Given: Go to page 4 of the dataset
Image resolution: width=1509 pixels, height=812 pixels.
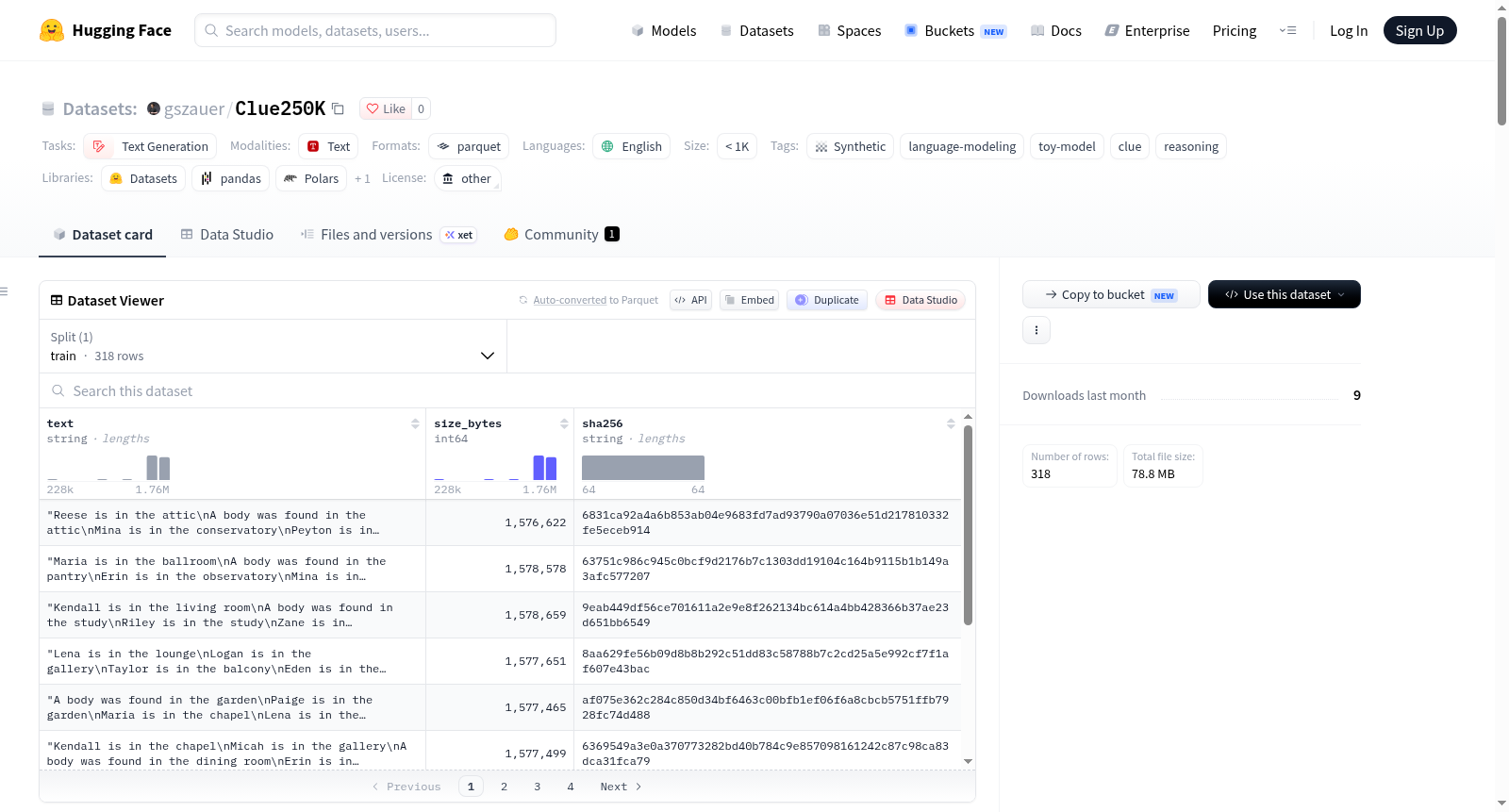Looking at the screenshot, I should [x=571, y=787].
